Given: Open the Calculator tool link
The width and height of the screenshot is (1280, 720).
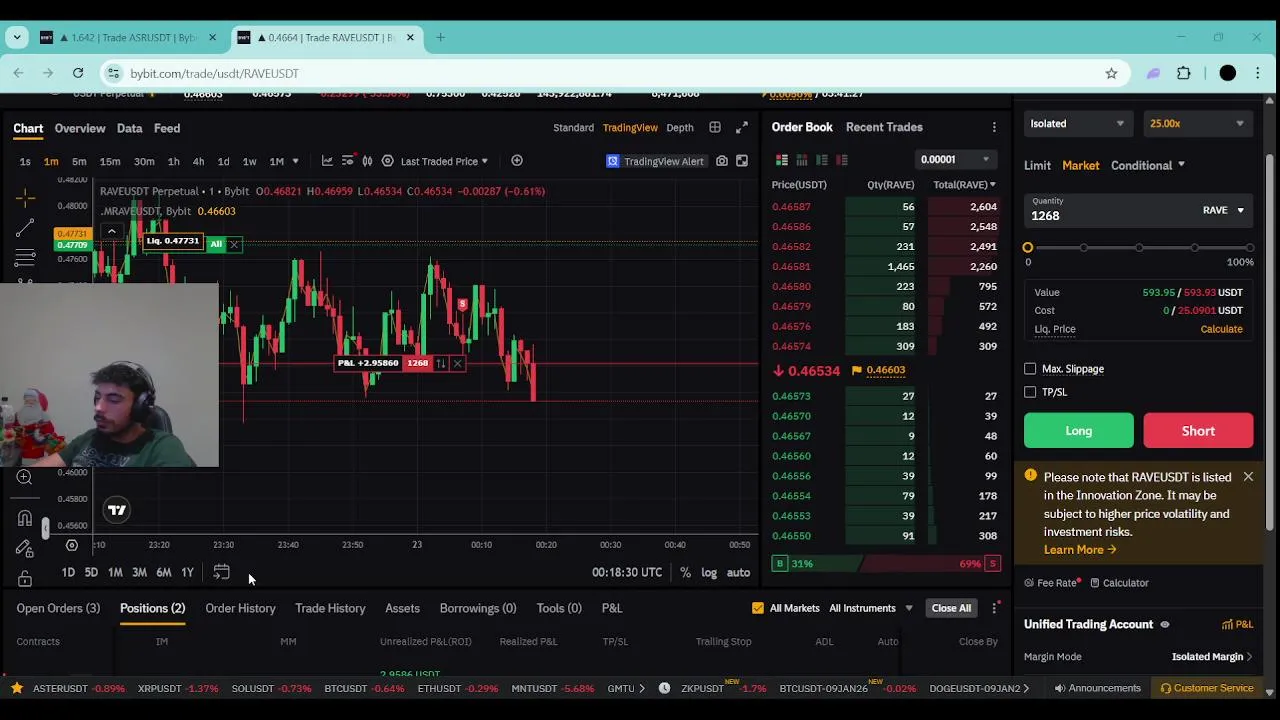Looking at the screenshot, I should tap(1119, 583).
